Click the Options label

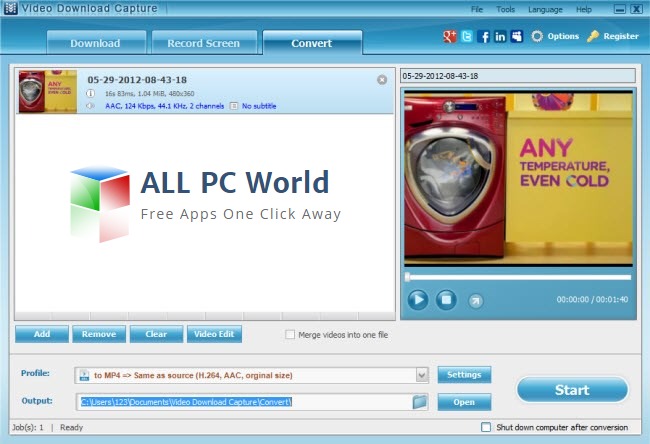pyautogui.click(x=563, y=36)
